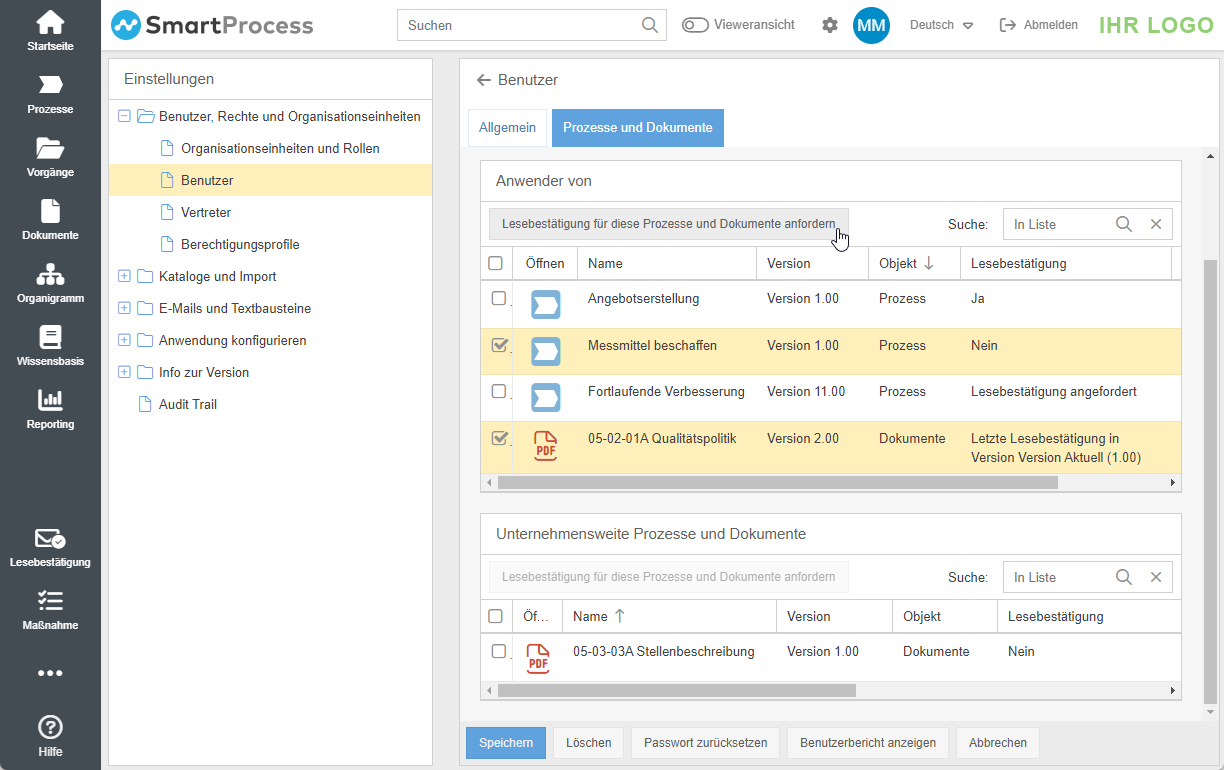
Task: Collapse Benutzer, Rechte und Organisationseinheiten tree node
Action: [x=124, y=116]
